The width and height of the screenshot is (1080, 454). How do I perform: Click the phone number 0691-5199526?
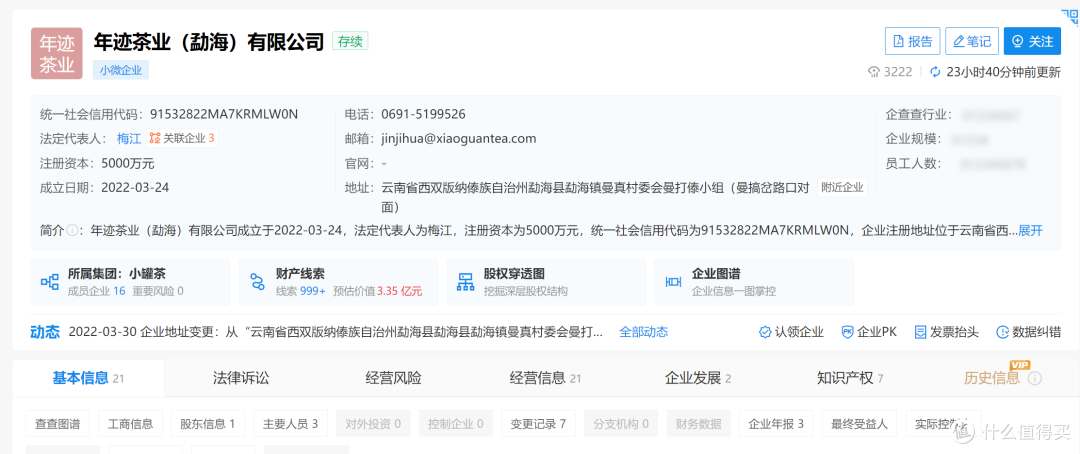tap(423, 114)
